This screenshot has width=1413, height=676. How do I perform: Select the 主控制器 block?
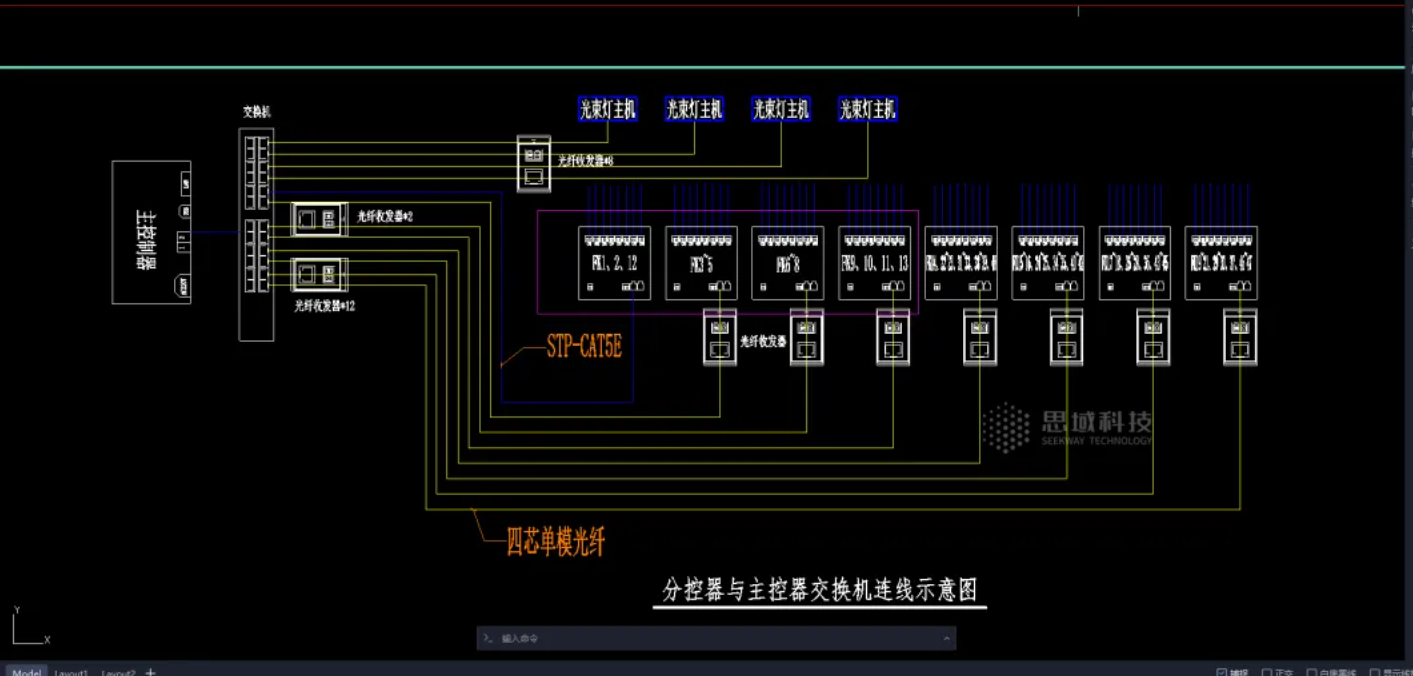click(151, 232)
